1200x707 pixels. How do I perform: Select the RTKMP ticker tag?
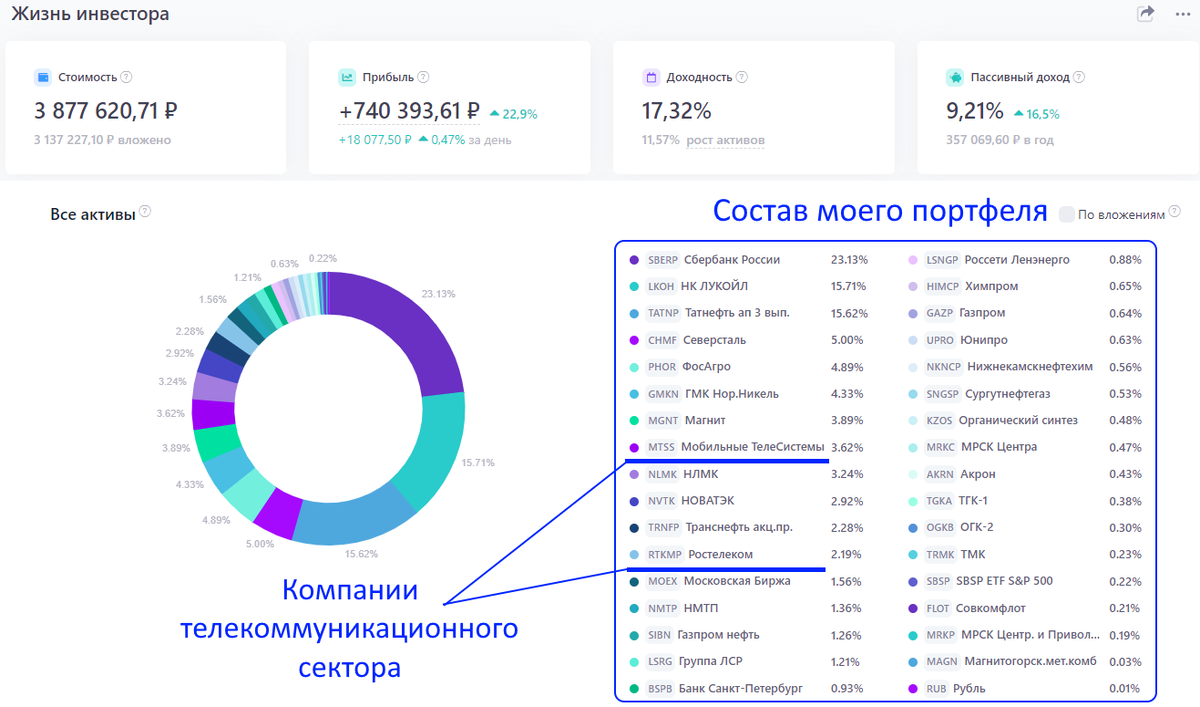[665, 554]
